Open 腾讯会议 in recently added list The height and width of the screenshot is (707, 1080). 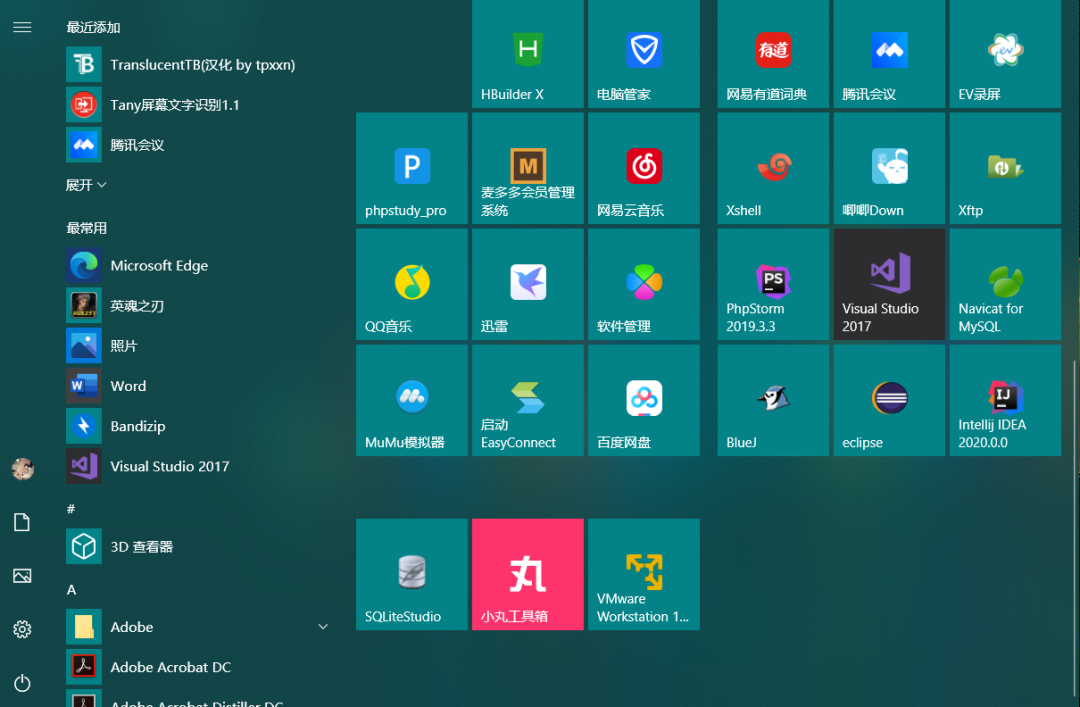[200, 145]
